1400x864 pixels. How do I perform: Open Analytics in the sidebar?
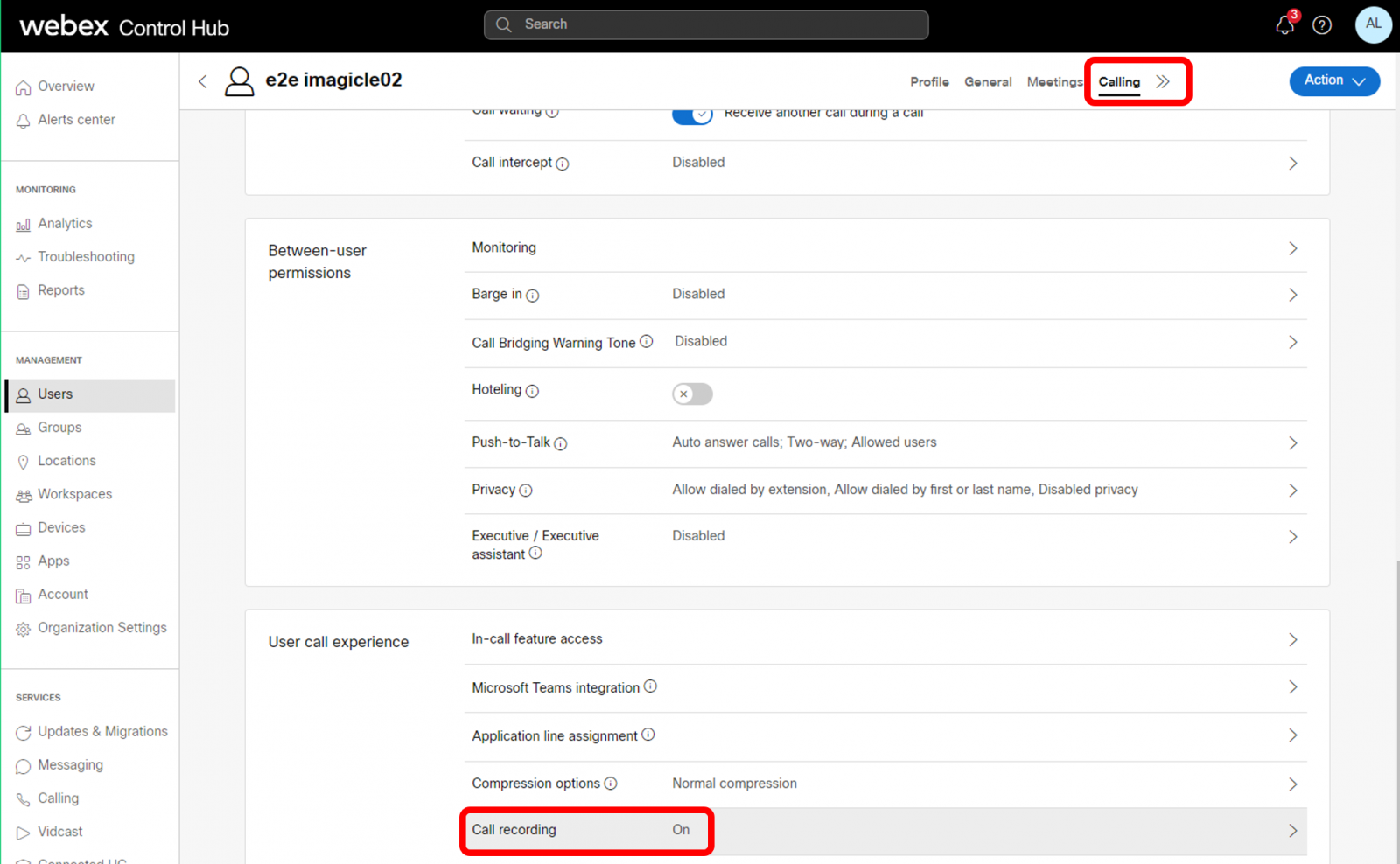click(x=65, y=224)
